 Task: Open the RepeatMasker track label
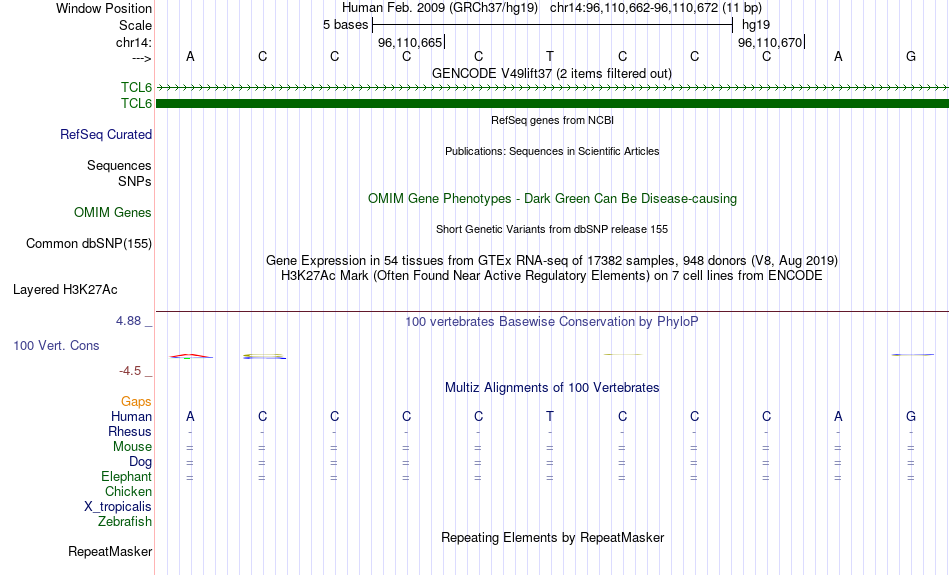110,551
